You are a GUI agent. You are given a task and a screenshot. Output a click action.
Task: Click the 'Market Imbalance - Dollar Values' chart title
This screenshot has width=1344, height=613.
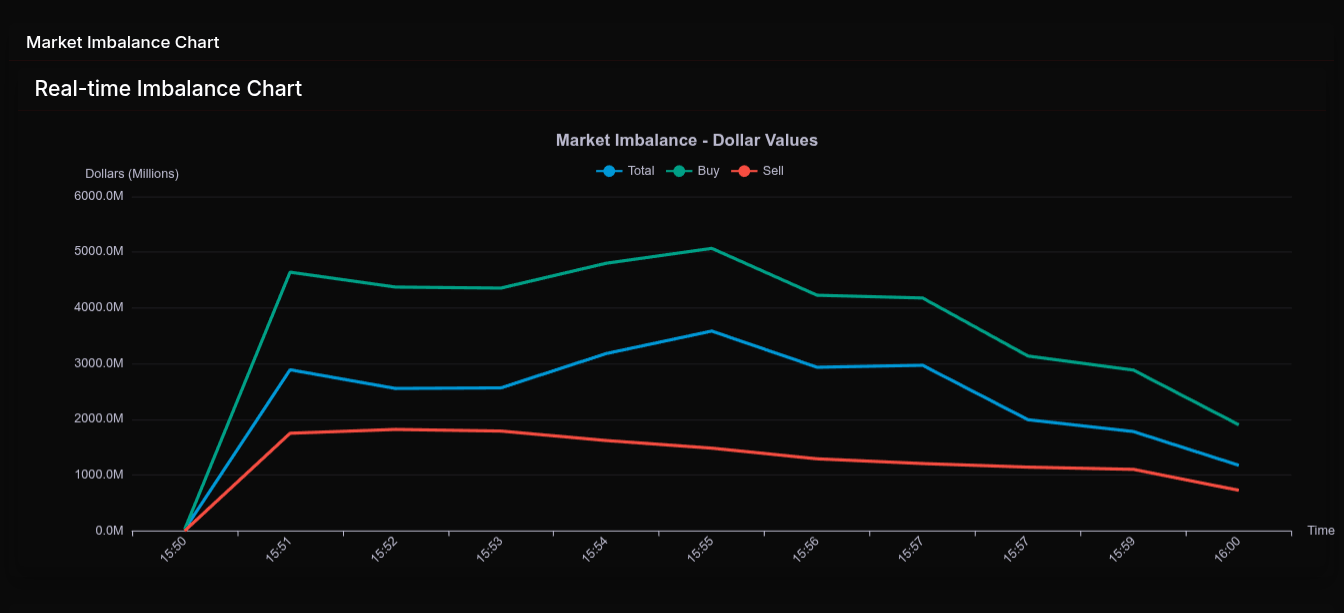point(686,140)
